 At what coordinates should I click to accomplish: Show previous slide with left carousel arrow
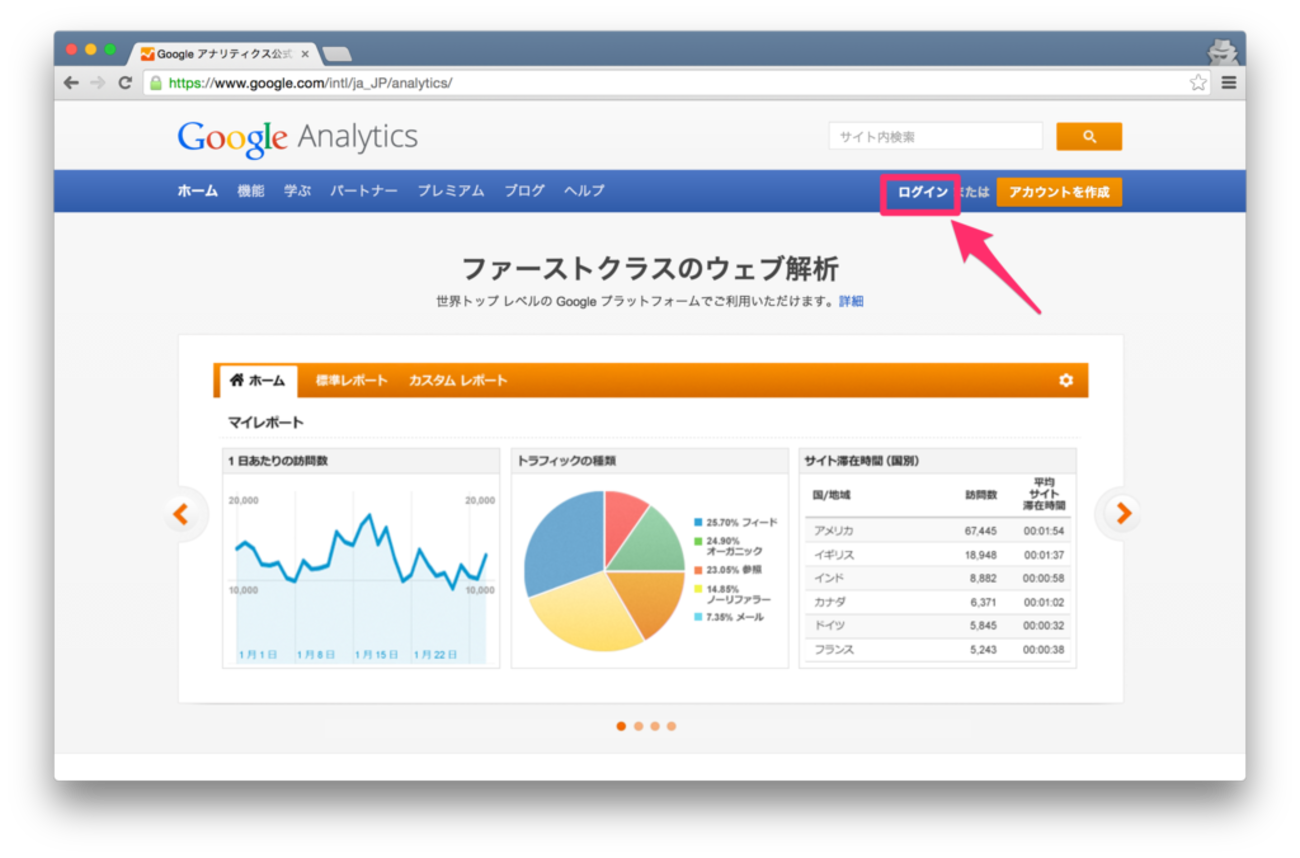[181, 514]
